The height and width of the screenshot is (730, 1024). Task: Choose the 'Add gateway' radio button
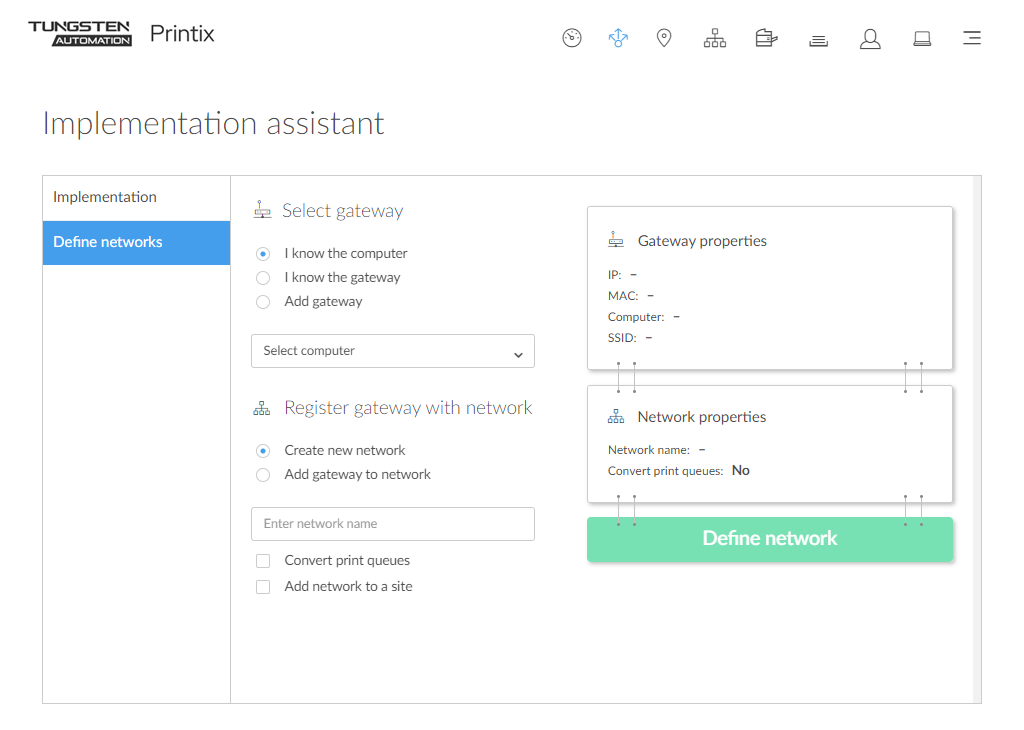pos(263,302)
